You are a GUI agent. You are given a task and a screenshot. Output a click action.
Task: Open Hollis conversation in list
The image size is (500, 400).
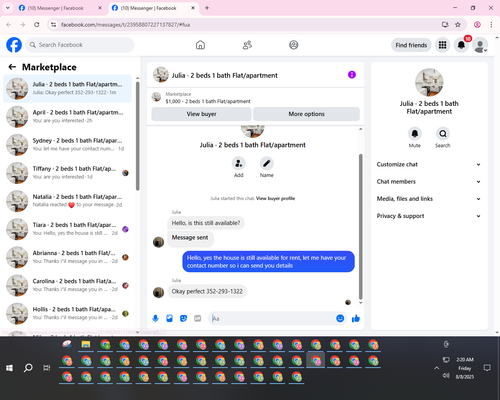[67, 313]
